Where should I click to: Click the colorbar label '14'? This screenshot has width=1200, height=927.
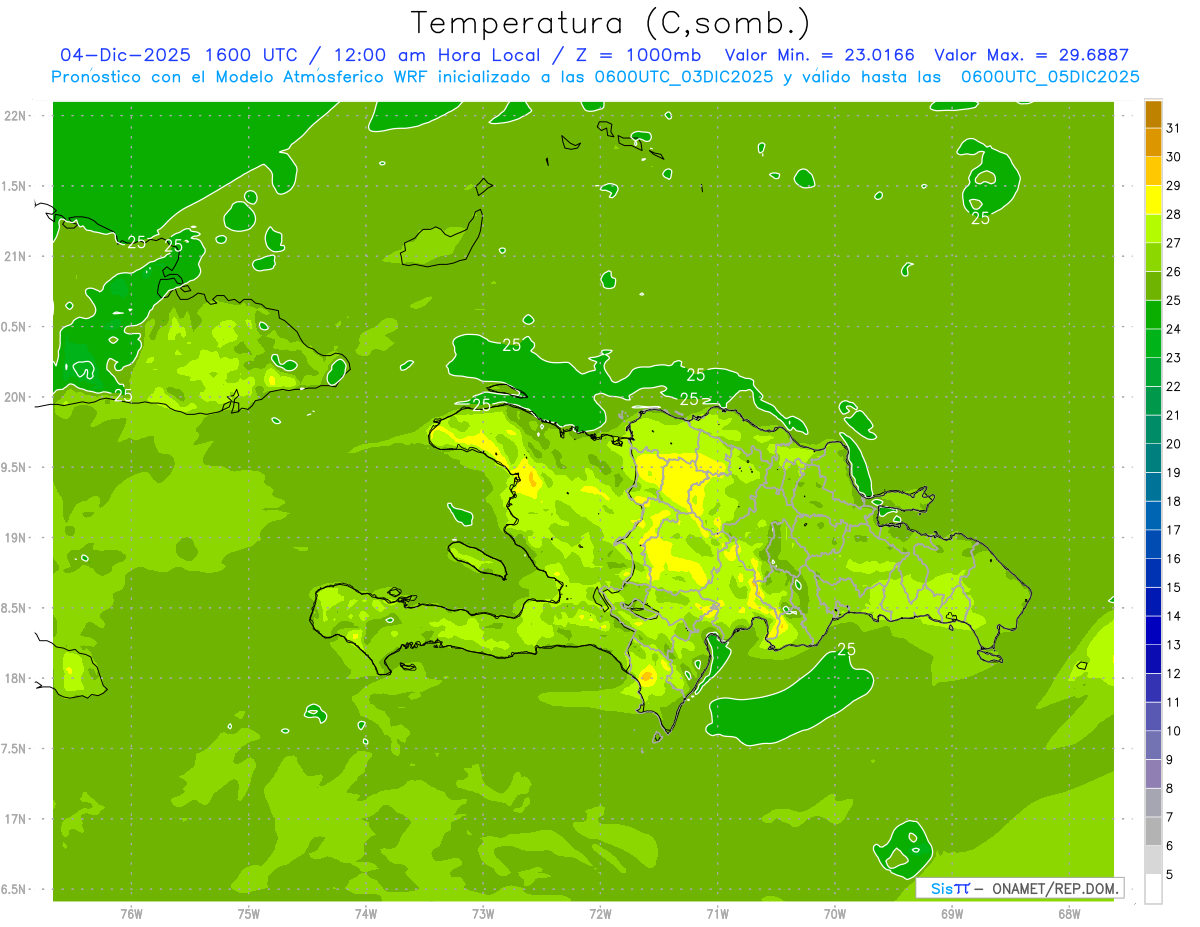point(1174,616)
